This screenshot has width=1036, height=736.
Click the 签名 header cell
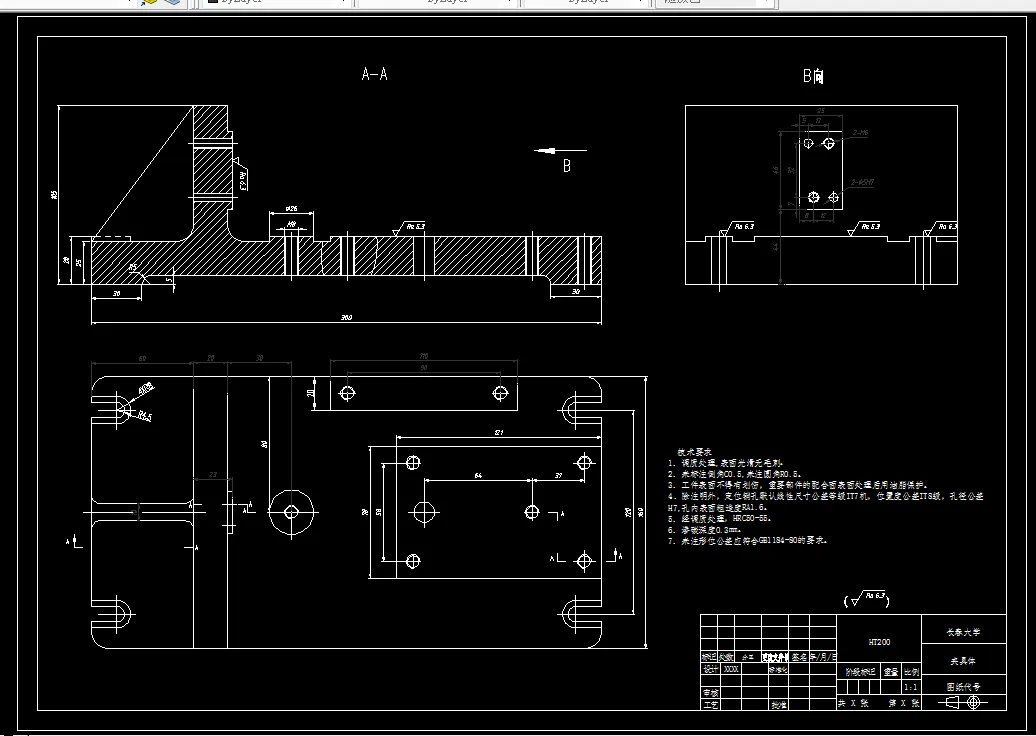coord(799,657)
